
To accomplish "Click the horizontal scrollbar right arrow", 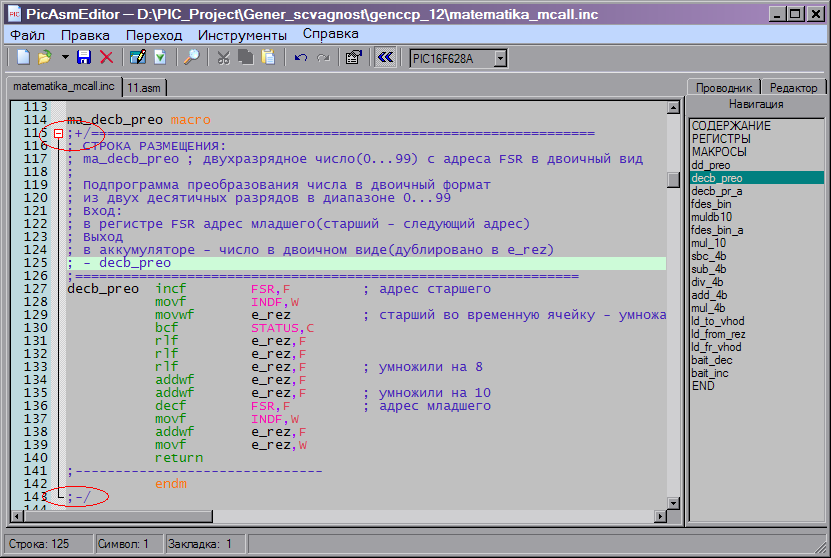I will tap(660, 516).
